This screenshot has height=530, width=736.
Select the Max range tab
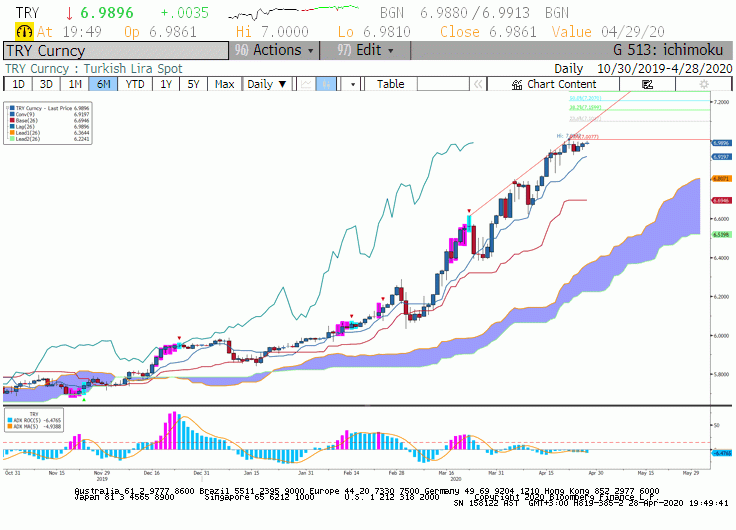(x=224, y=84)
